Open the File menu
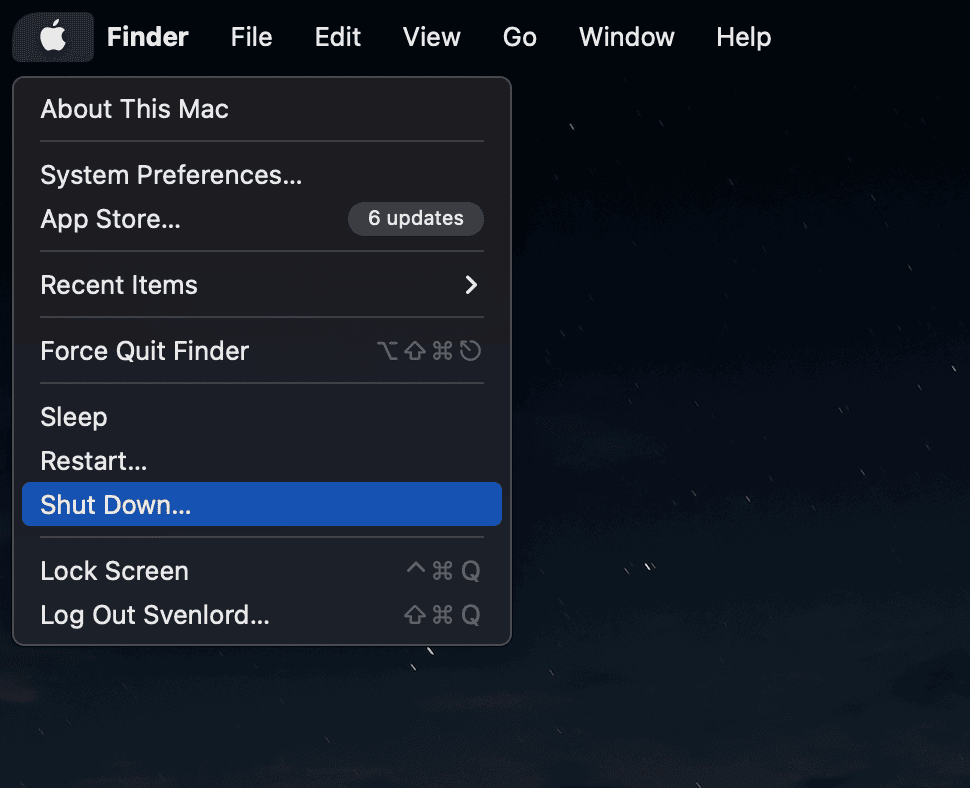 tap(251, 37)
